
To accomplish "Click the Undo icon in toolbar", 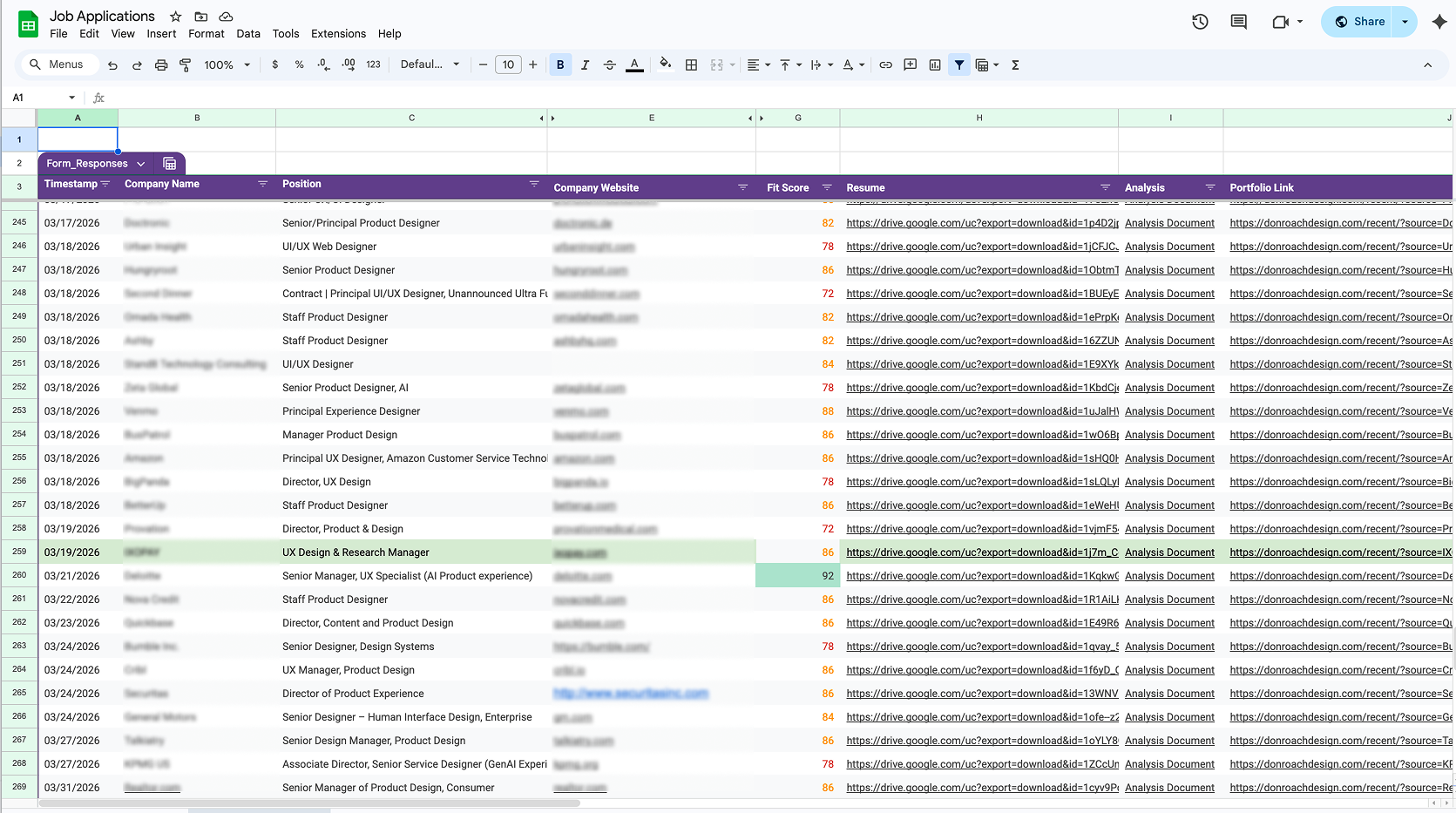I will coord(112,65).
